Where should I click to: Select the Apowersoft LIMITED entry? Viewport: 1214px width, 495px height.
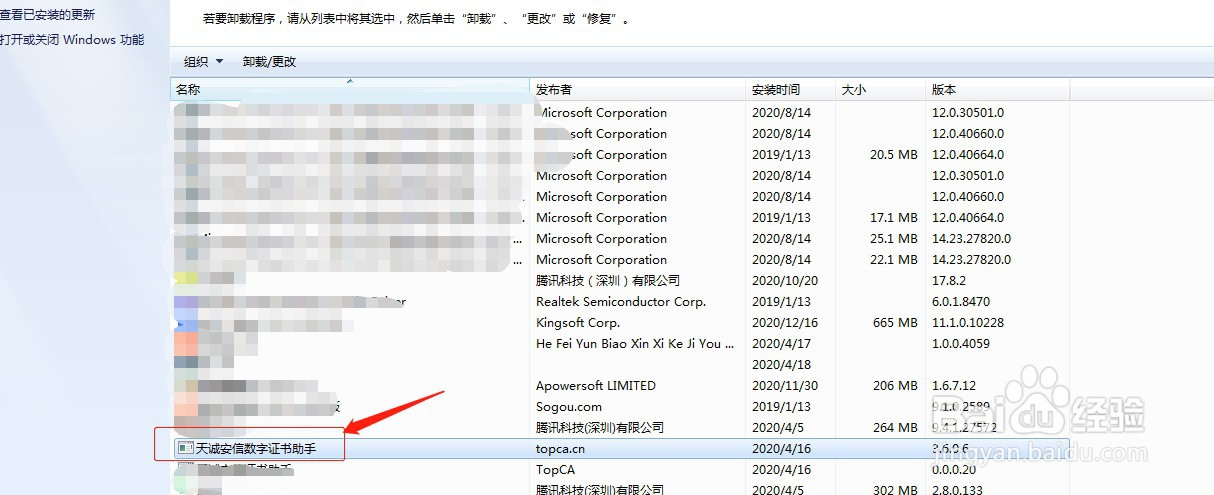tap(596, 386)
